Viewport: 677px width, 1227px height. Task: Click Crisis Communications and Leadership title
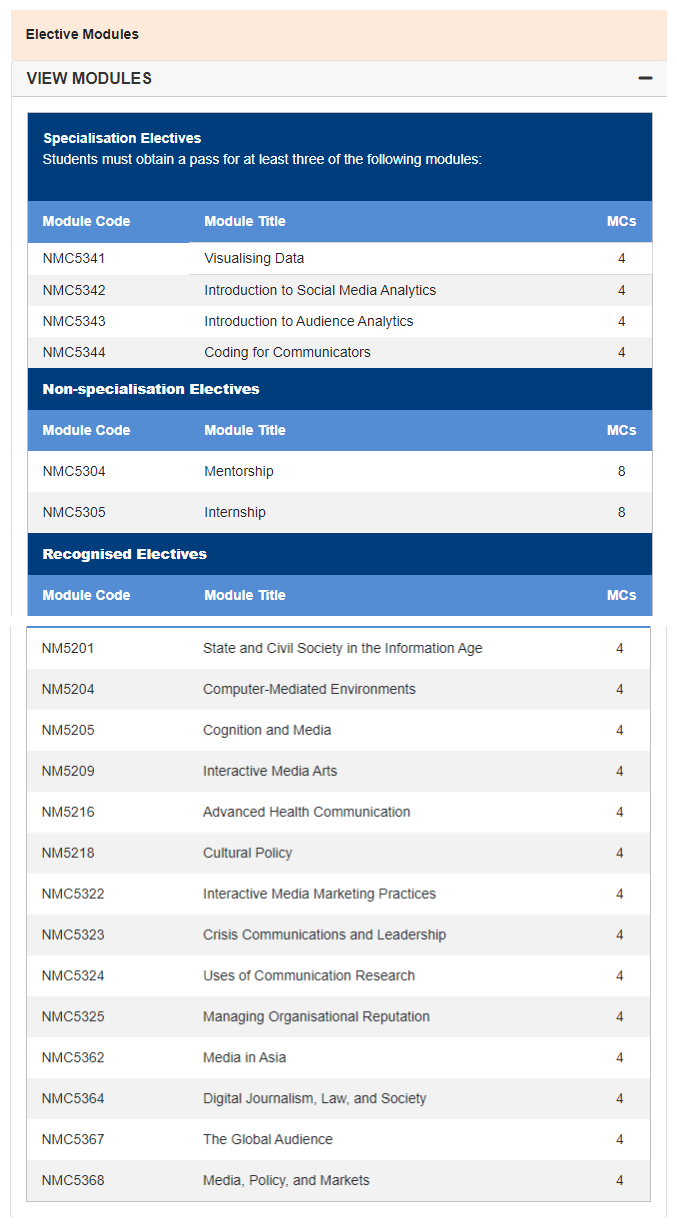click(325, 935)
